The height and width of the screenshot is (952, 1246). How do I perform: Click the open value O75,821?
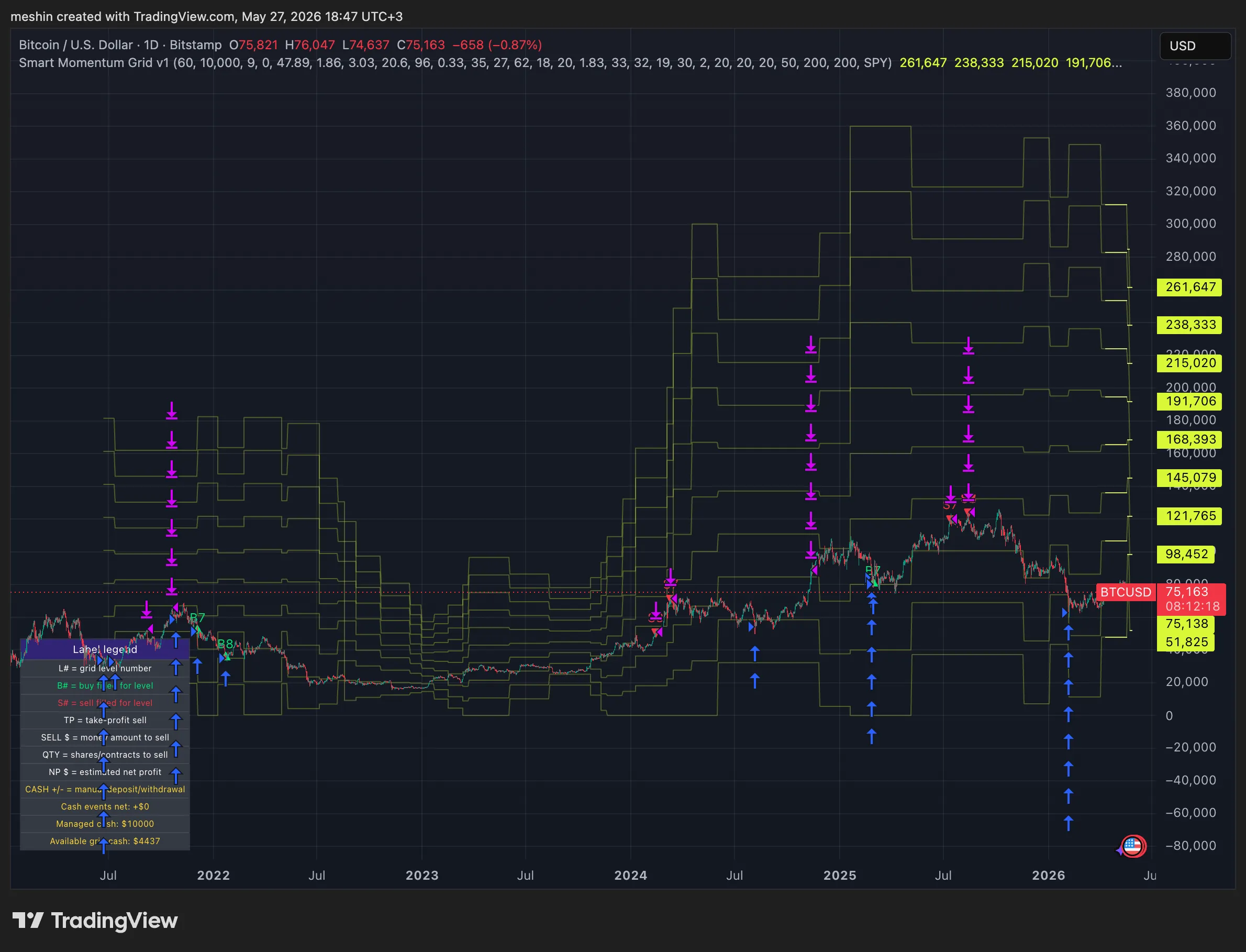[x=253, y=45]
